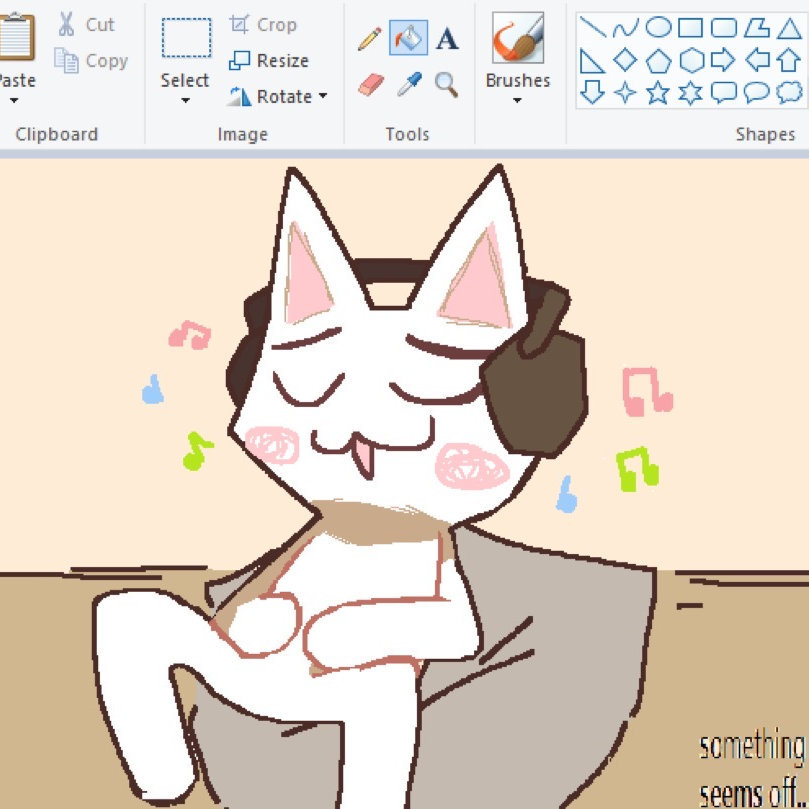Click the Crop button
This screenshot has width=809, height=809.
(x=263, y=25)
